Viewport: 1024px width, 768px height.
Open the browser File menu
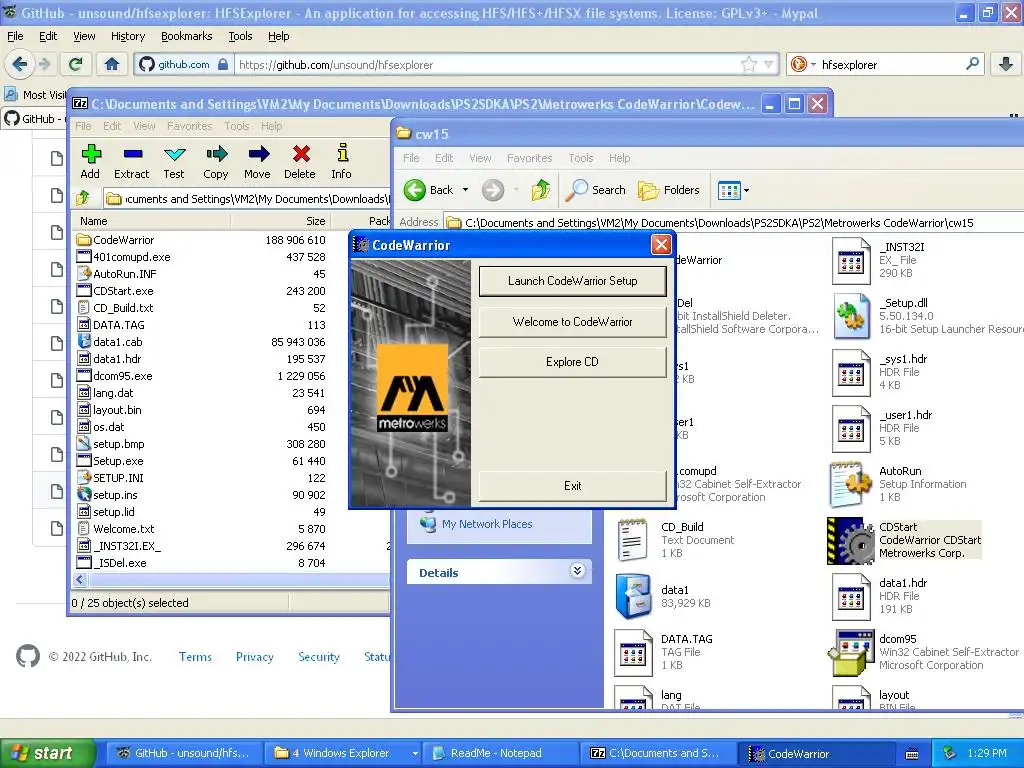(x=15, y=37)
